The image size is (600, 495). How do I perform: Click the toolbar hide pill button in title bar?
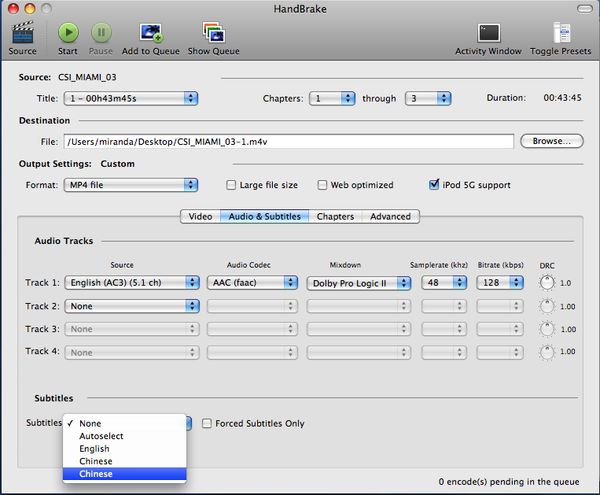coord(585,8)
